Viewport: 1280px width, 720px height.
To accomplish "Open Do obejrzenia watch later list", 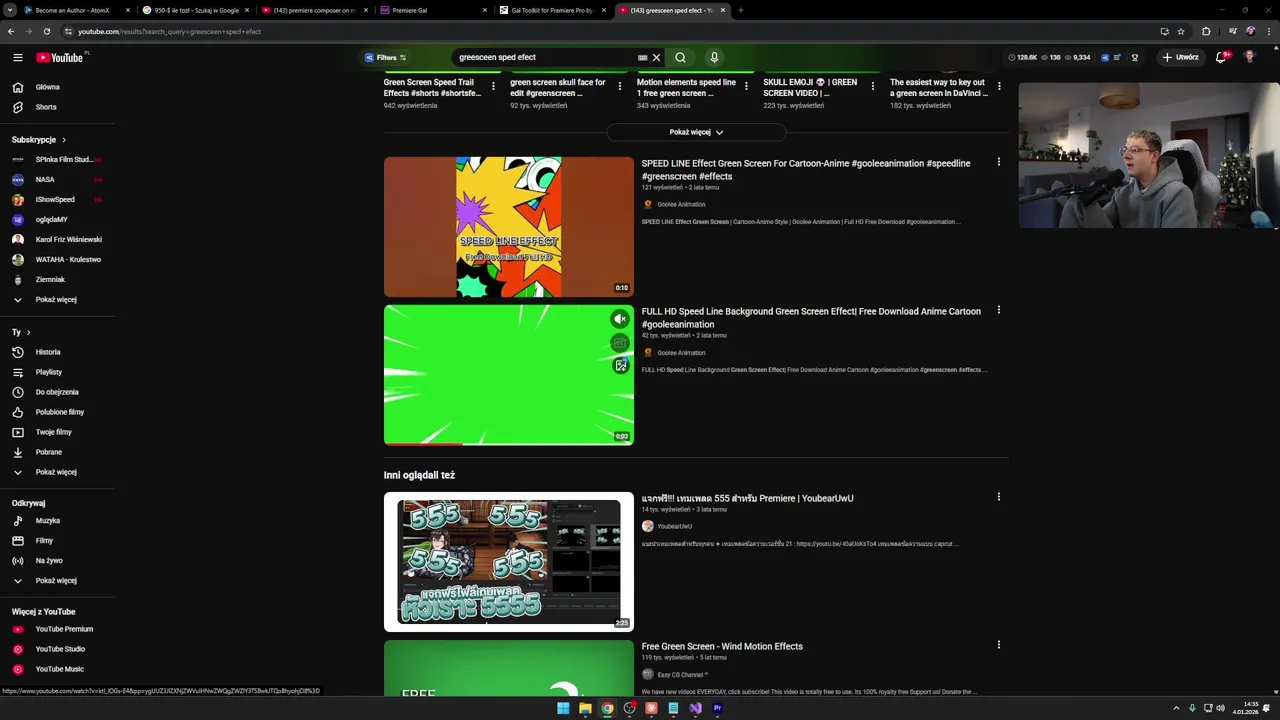I will pyautogui.click(x=57, y=392).
